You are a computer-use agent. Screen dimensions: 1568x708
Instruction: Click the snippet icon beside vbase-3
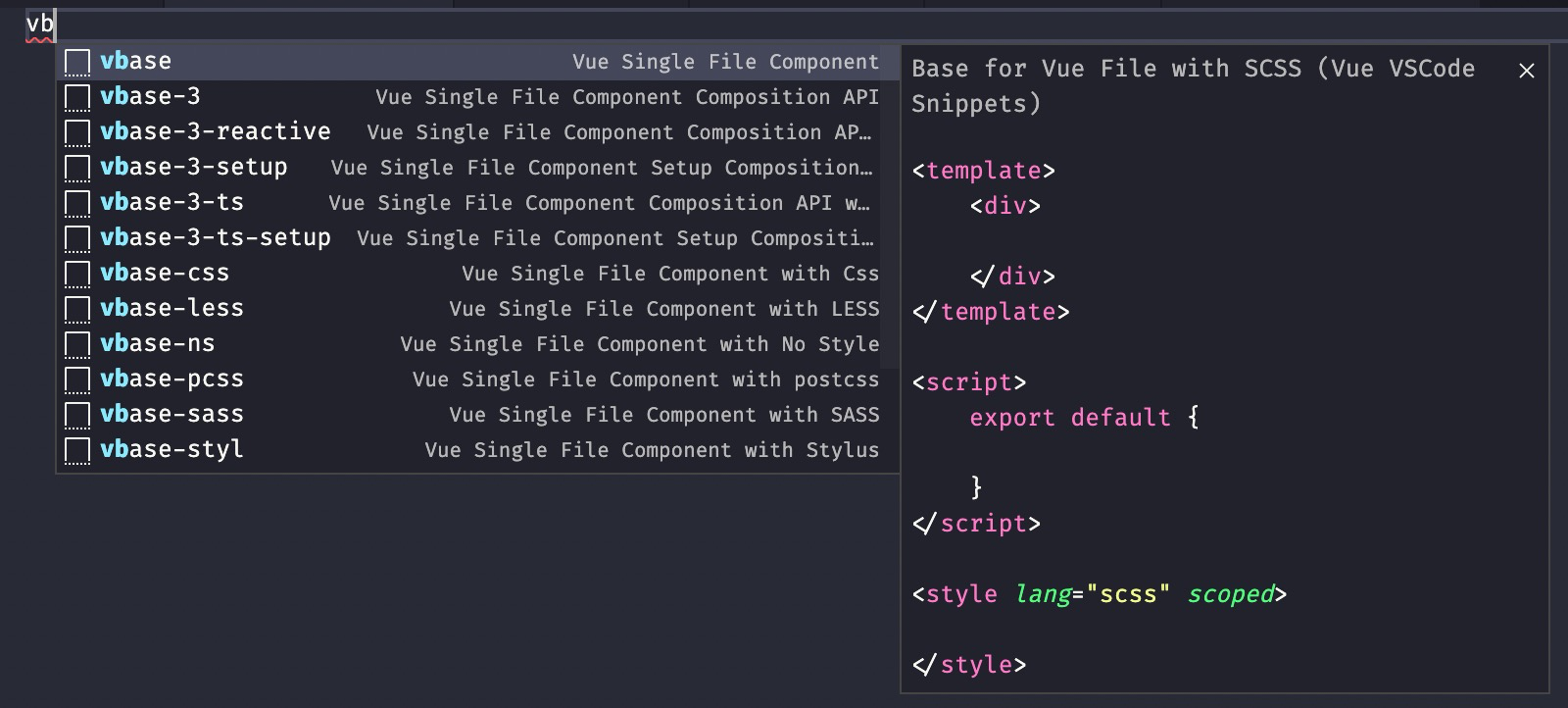pyautogui.click(x=77, y=98)
